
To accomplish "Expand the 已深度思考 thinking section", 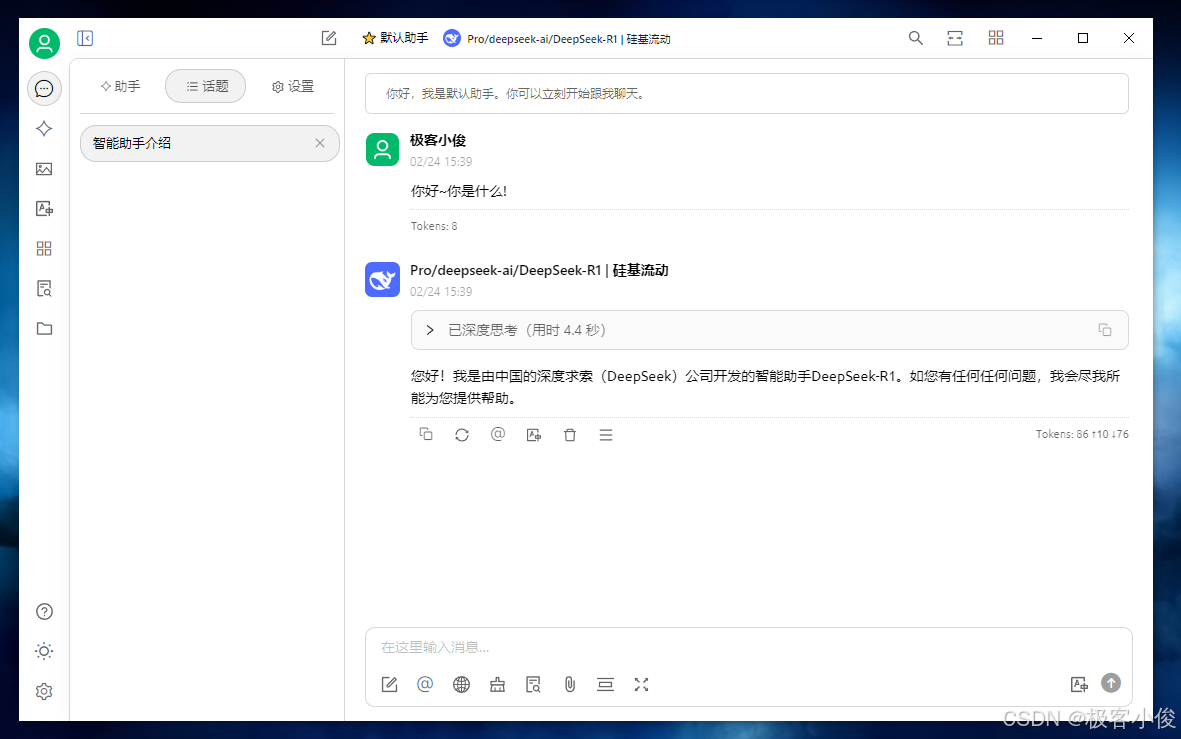I will click(x=769, y=330).
